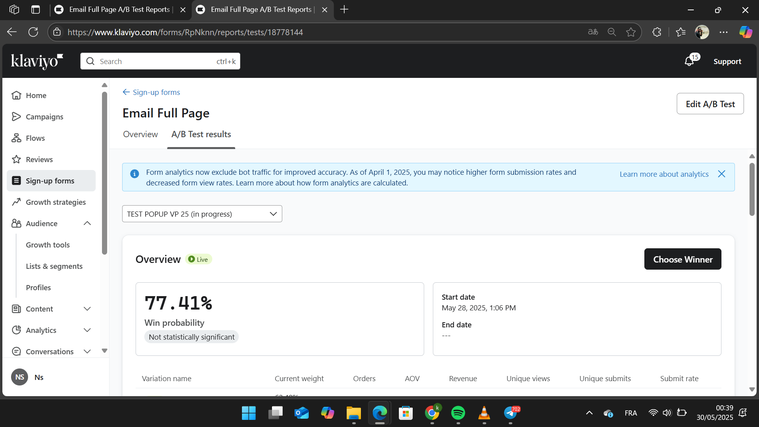Select the A/B Test results tab
759x427 pixels.
pos(201,134)
